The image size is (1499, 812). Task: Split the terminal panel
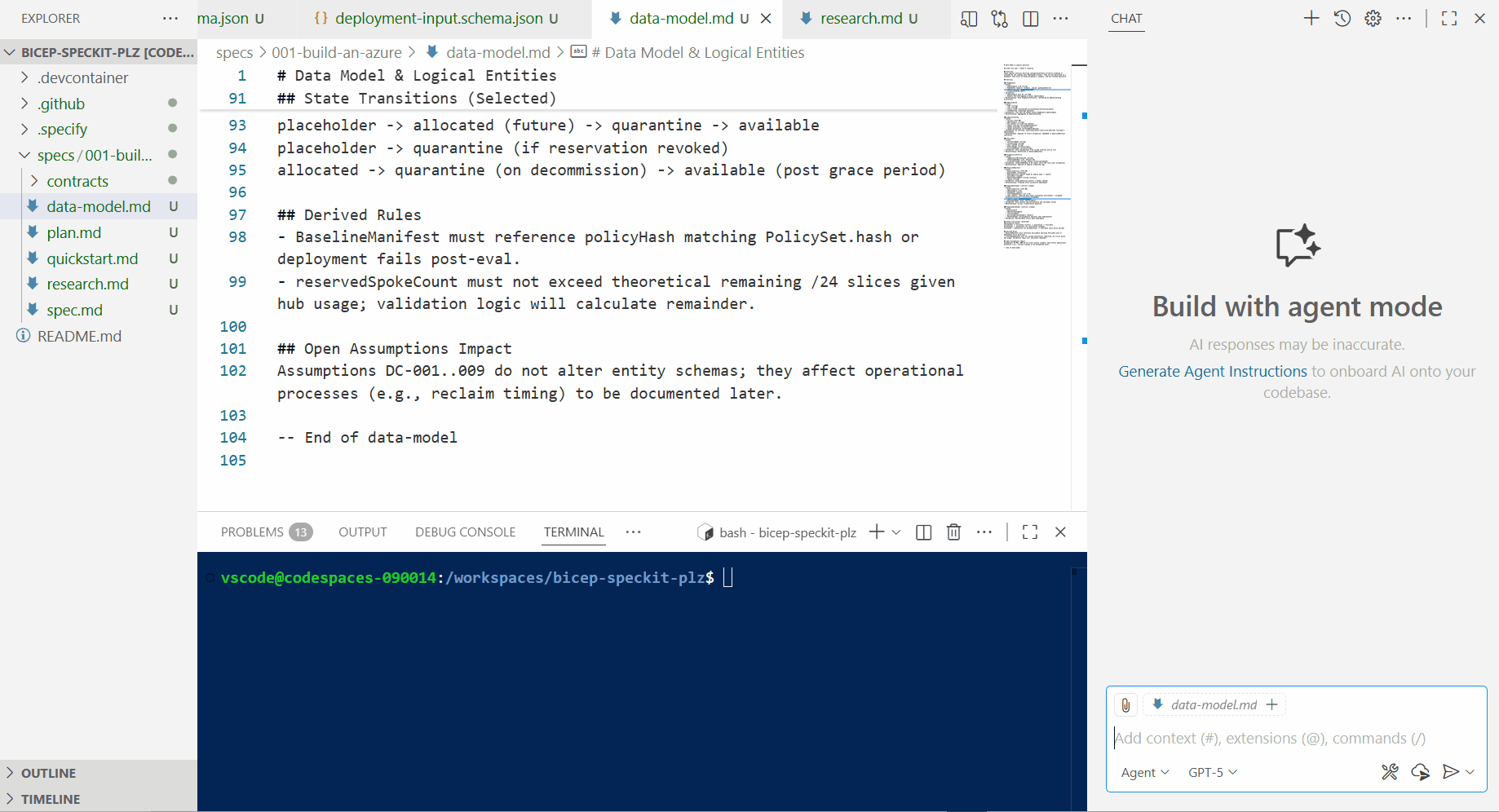[923, 532]
